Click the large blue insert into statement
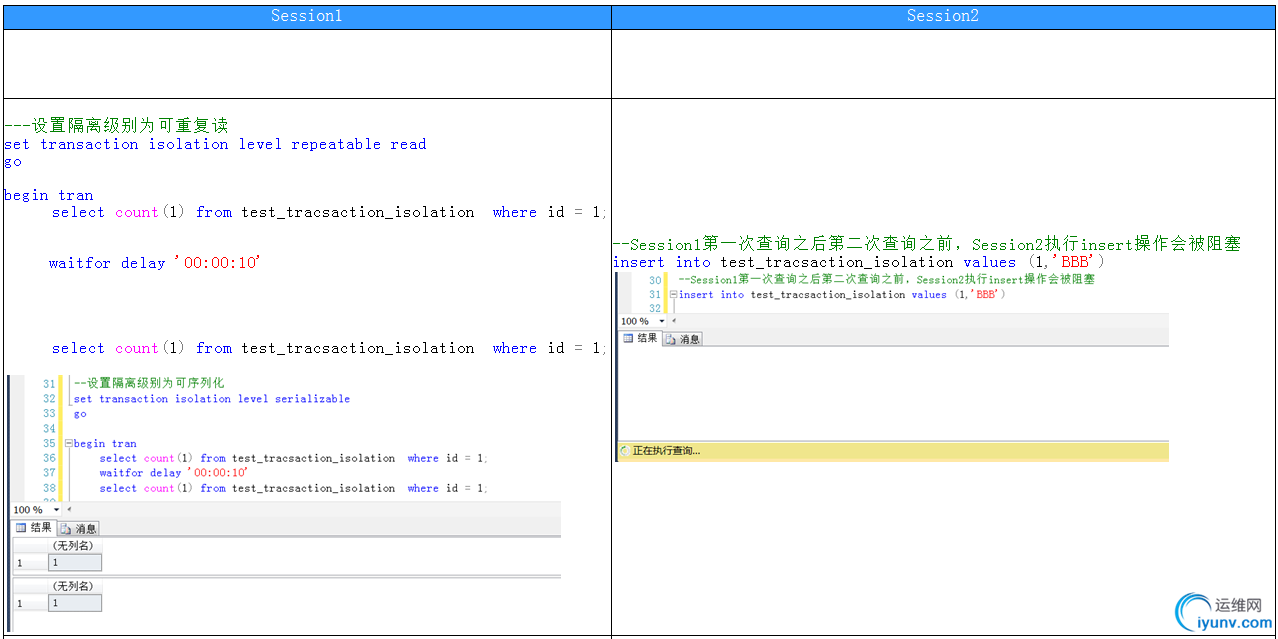Viewport: 1278px width, 639px height. tap(859, 262)
